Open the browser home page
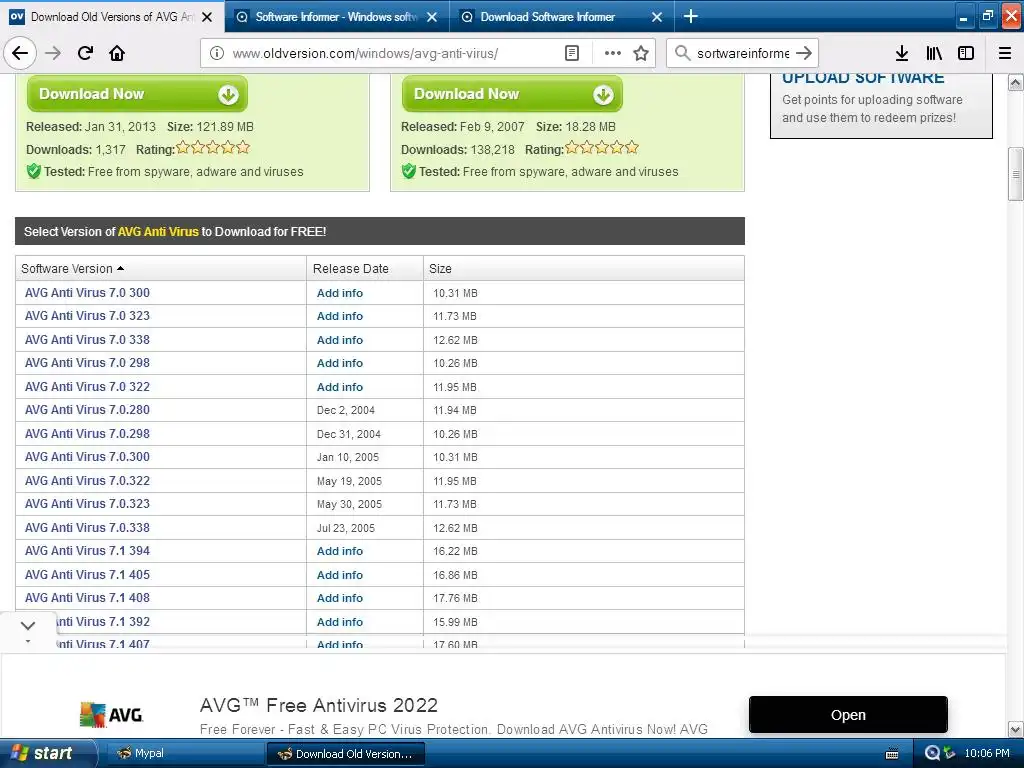The height and width of the screenshot is (768, 1024). pyautogui.click(x=117, y=53)
